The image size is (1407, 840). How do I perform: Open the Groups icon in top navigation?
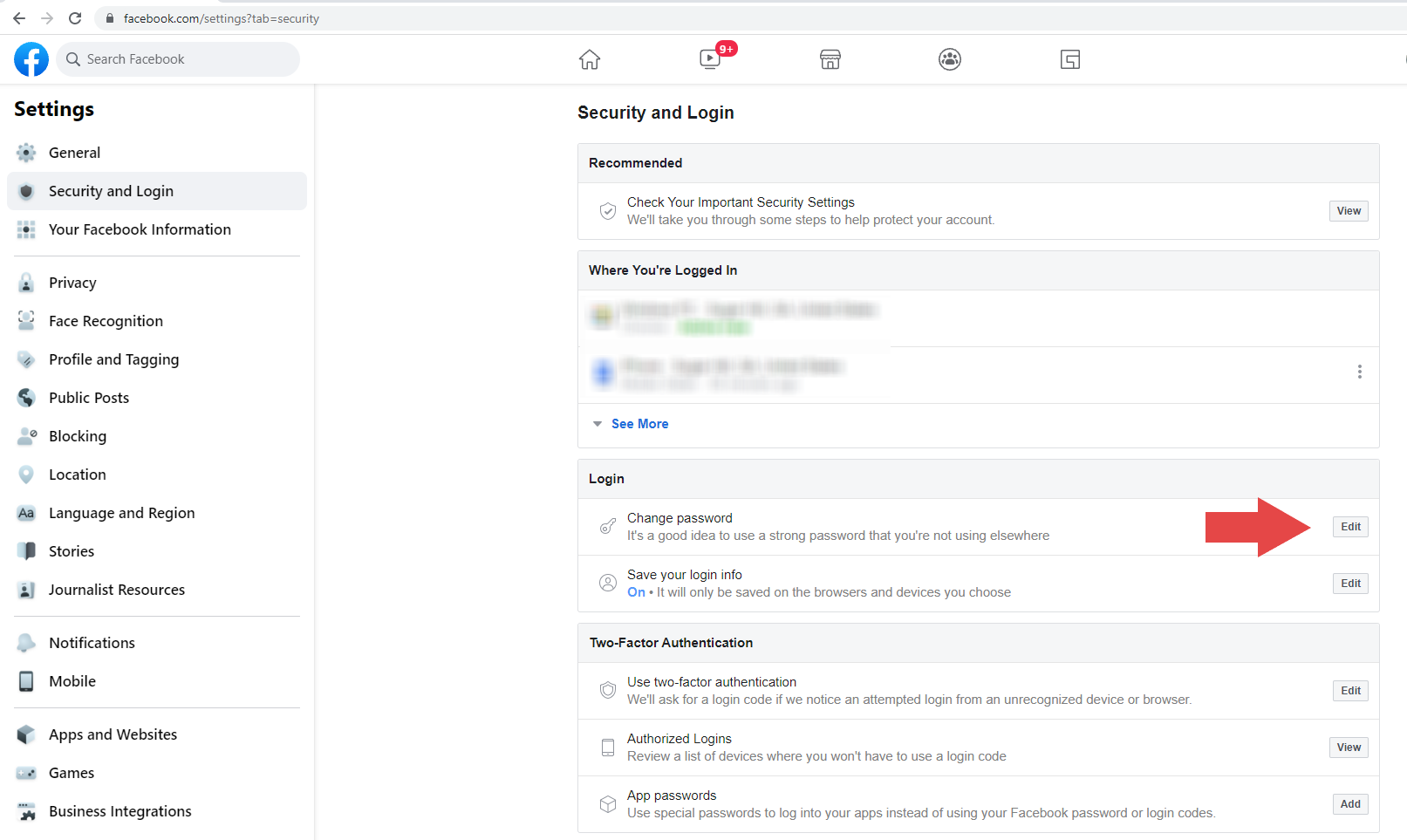pos(950,59)
